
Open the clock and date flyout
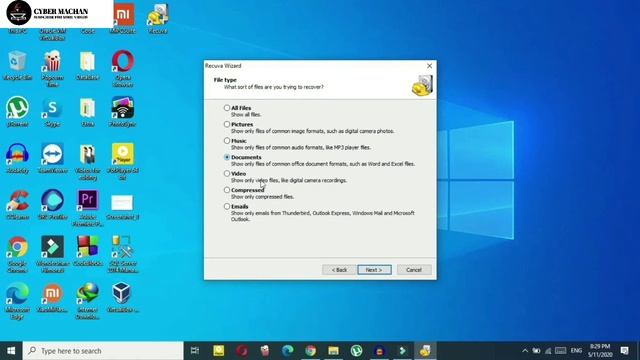[x=600, y=351]
